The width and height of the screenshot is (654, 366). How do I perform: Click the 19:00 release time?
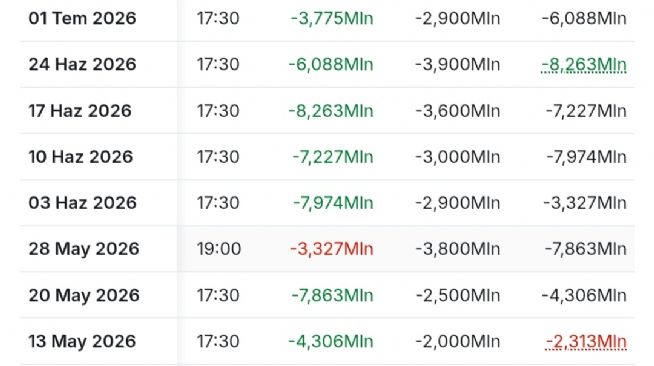tap(219, 249)
